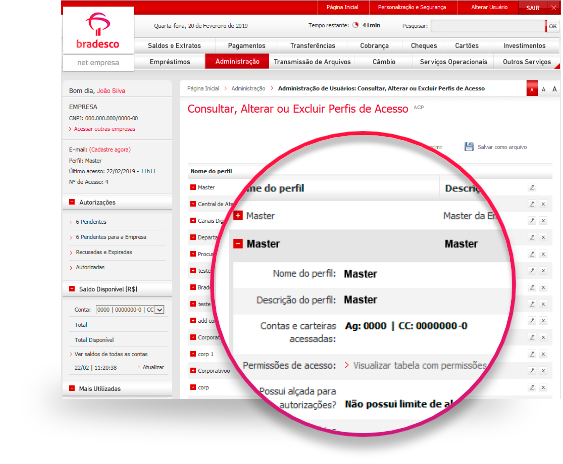The height and width of the screenshot is (464, 563).
Task: Toggle the Mais Utilizadas section
Action: coord(72,388)
